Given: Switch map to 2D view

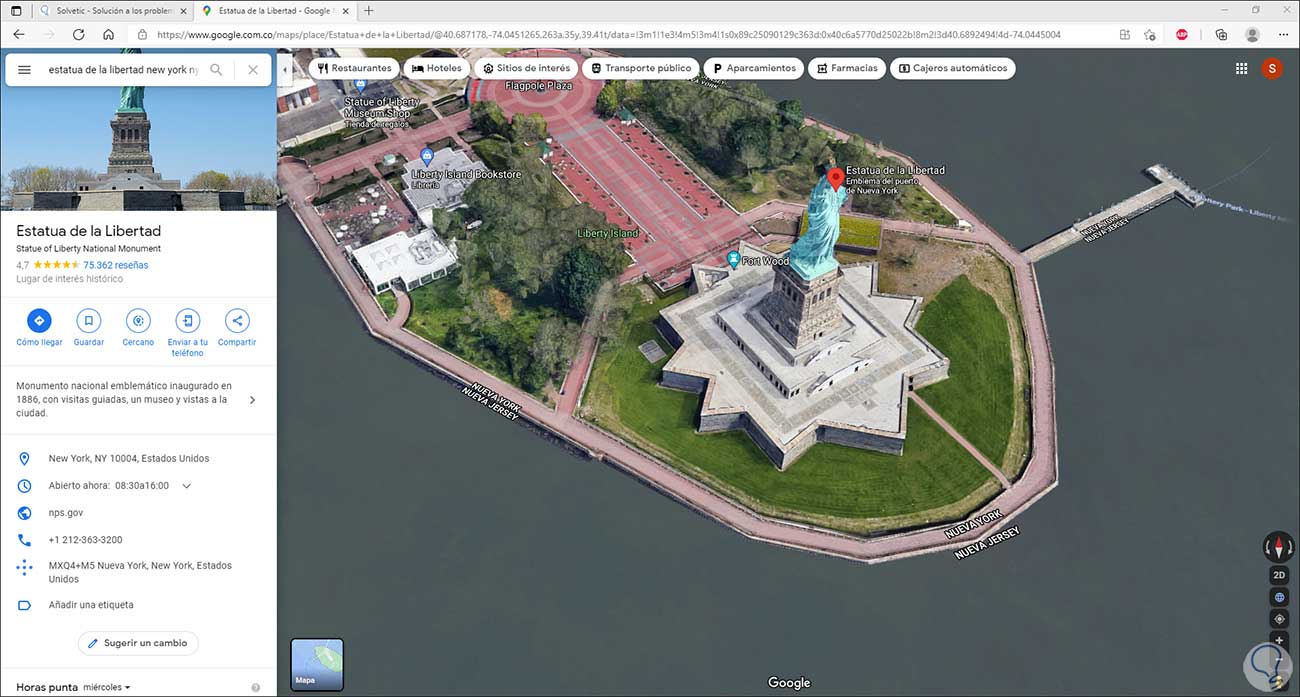Looking at the screenshot, I should tap(1279, 575).
